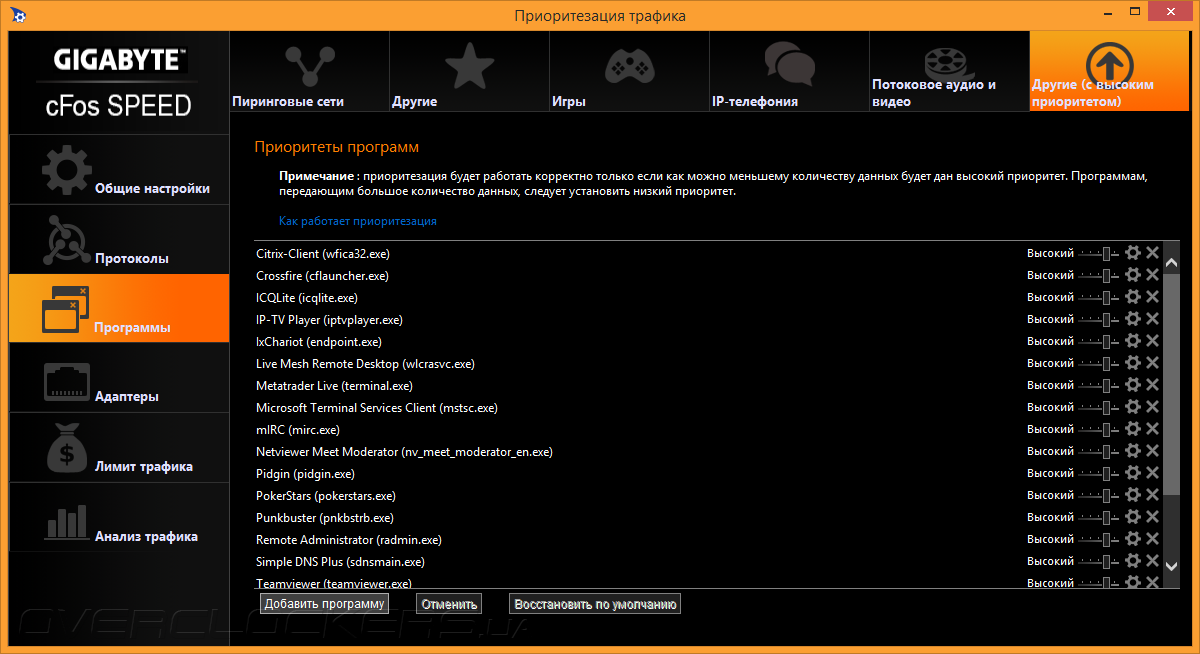This screenshot has width=1200, height=654.
Task: Switch to Пиринговые сети tab
Action: tap(308, 72)
